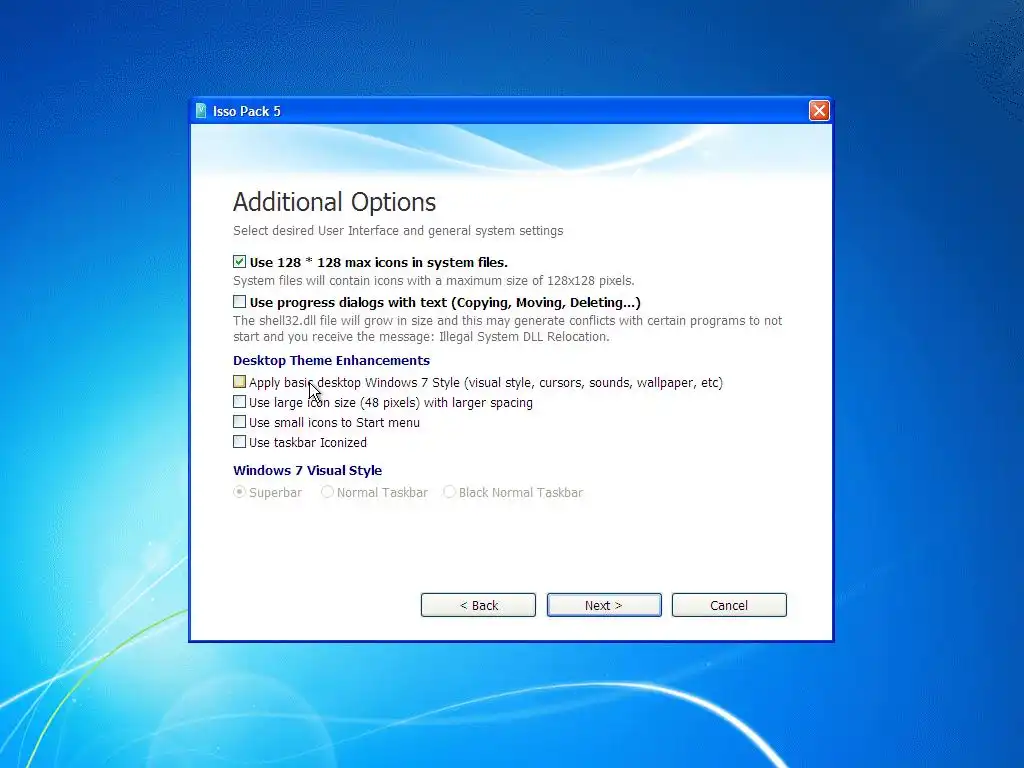Click 'Select desired User Interface' subtitle text
Viewport: 1024px width, 768px height.
tap(398, 231)
